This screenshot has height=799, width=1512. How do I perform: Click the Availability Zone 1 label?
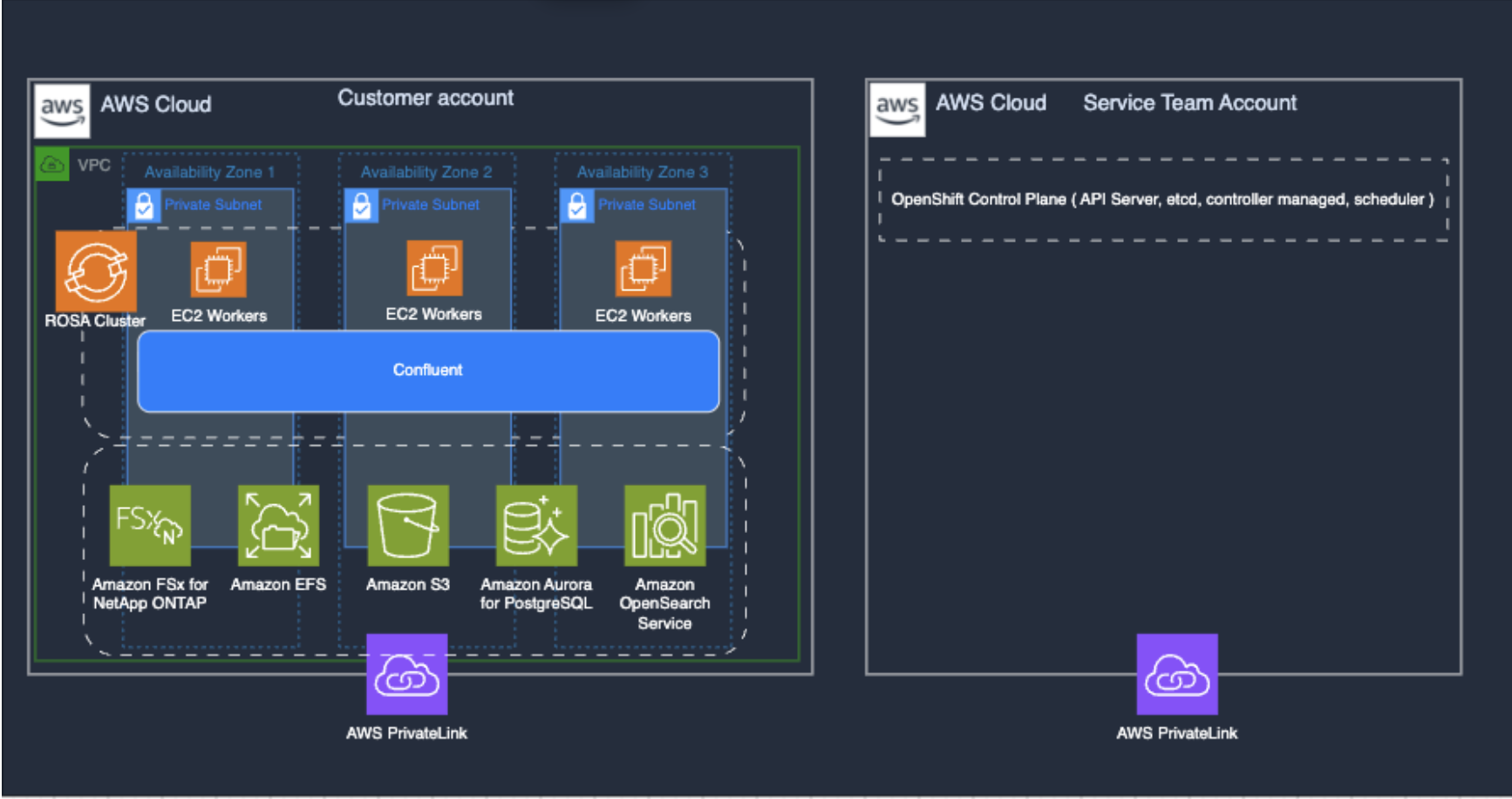click(x=209, y=172)
